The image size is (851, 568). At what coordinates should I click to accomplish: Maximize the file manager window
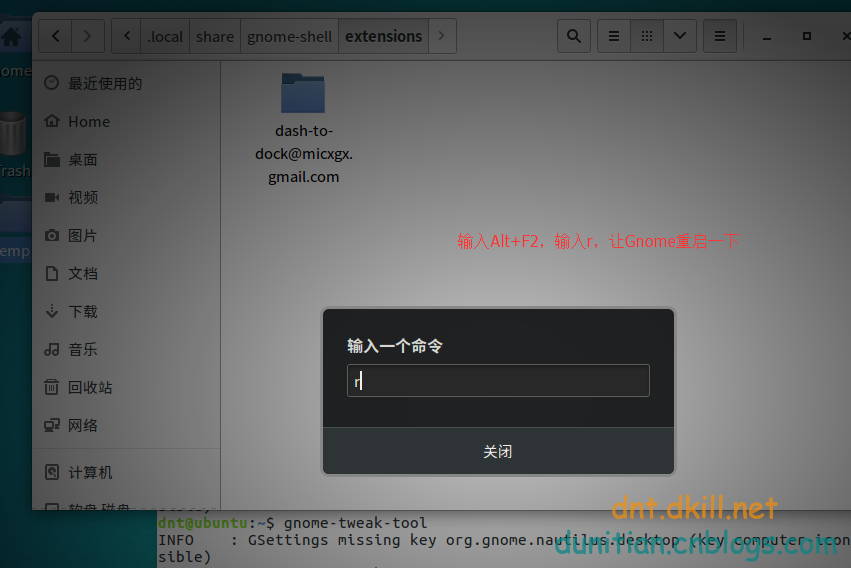coord(807,36)
